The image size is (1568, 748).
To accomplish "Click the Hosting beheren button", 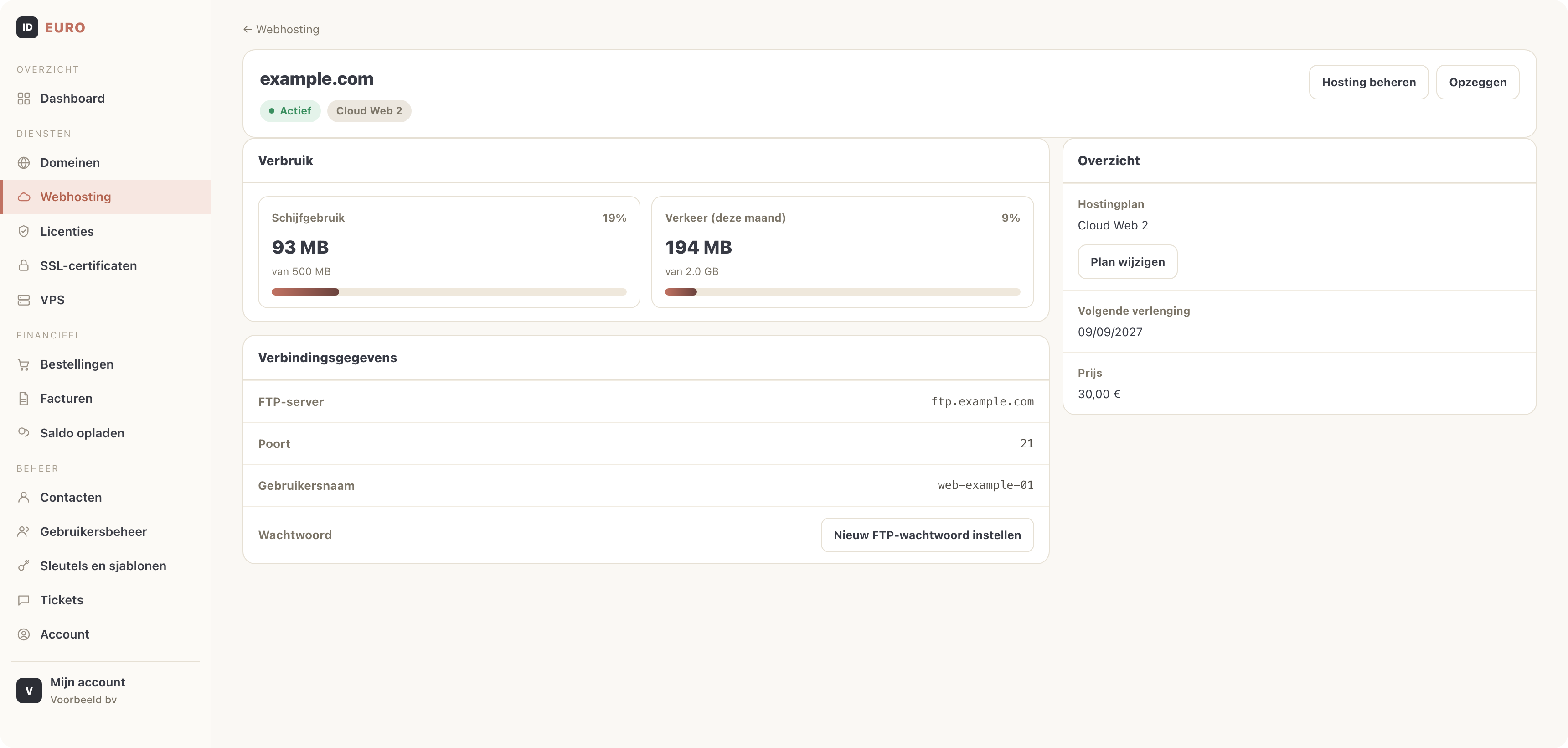I will [x=1368, y=82].
